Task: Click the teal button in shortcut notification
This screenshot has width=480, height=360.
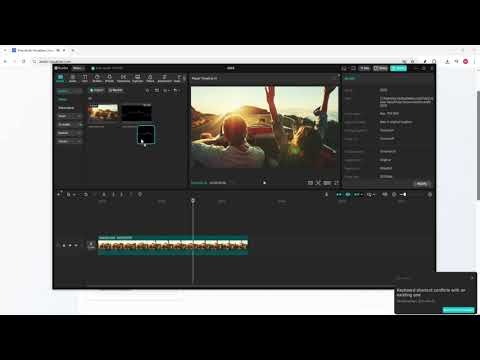Action: (458, 310)
